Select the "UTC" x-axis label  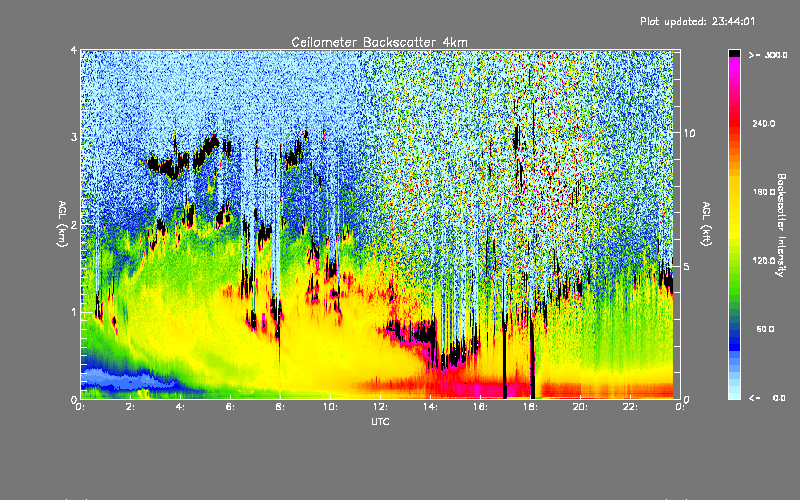[380, 422]
